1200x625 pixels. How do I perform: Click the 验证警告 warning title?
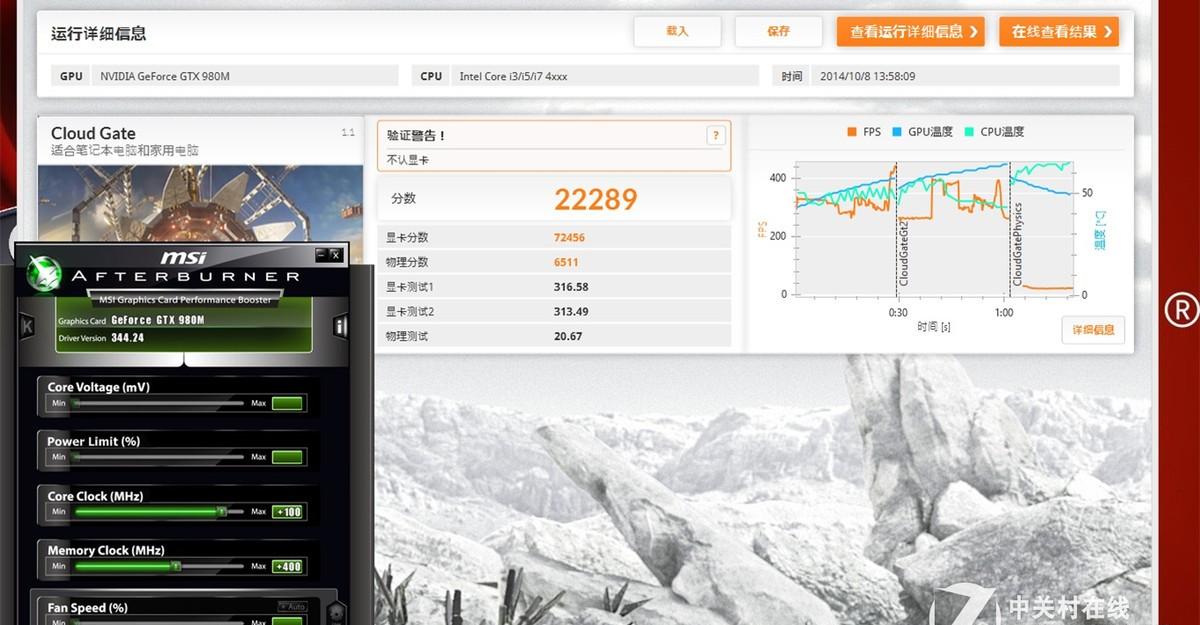click(416, 136)
